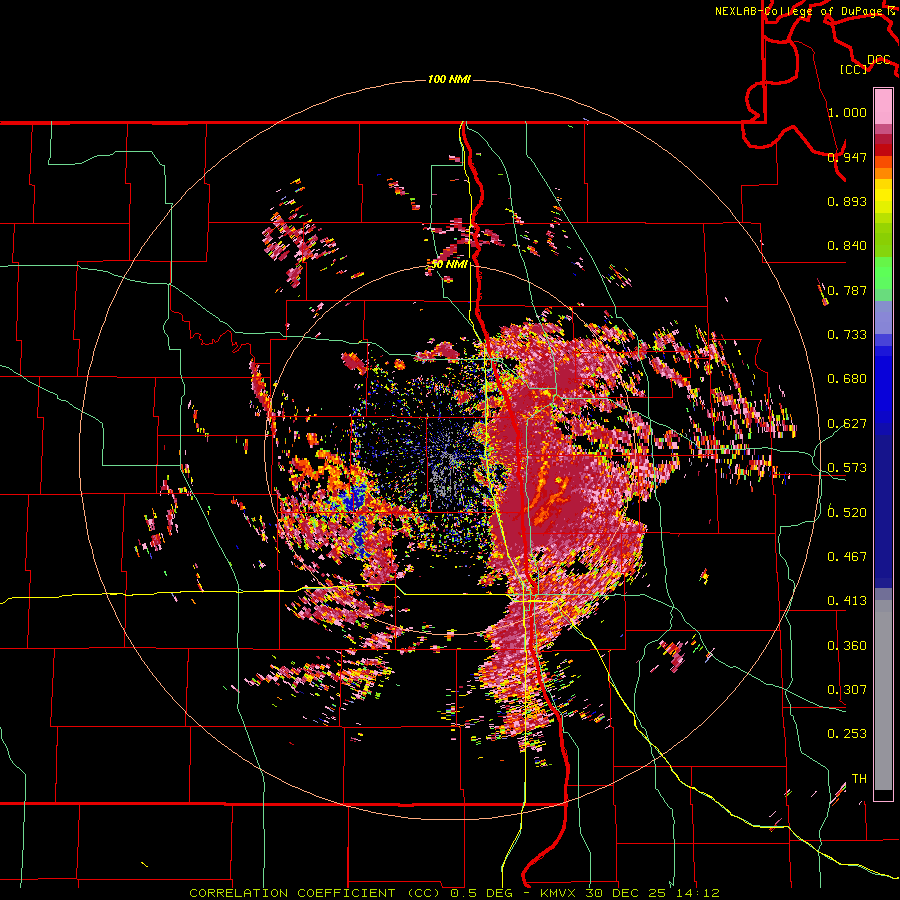The width and height of the screenshot is (900, 900).
Task: Click the pink top segment of color bar
Action: [883, 106]
